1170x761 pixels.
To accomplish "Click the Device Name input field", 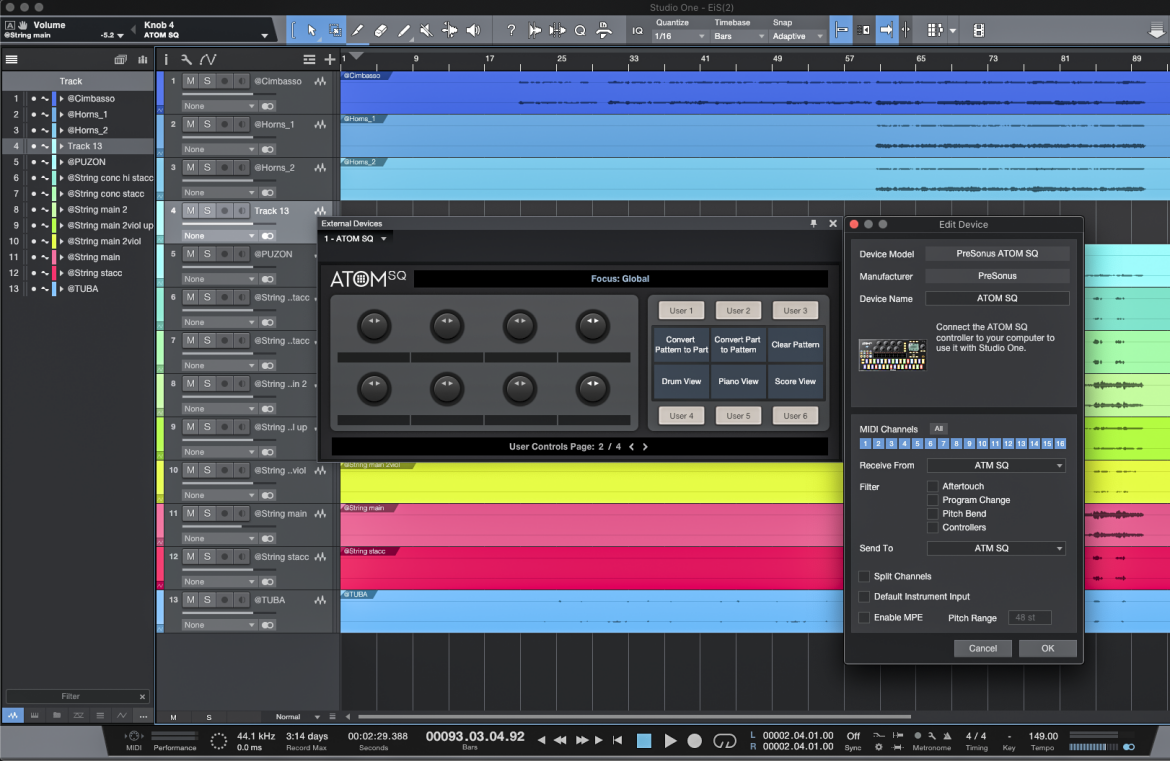I will click(997, 298).
